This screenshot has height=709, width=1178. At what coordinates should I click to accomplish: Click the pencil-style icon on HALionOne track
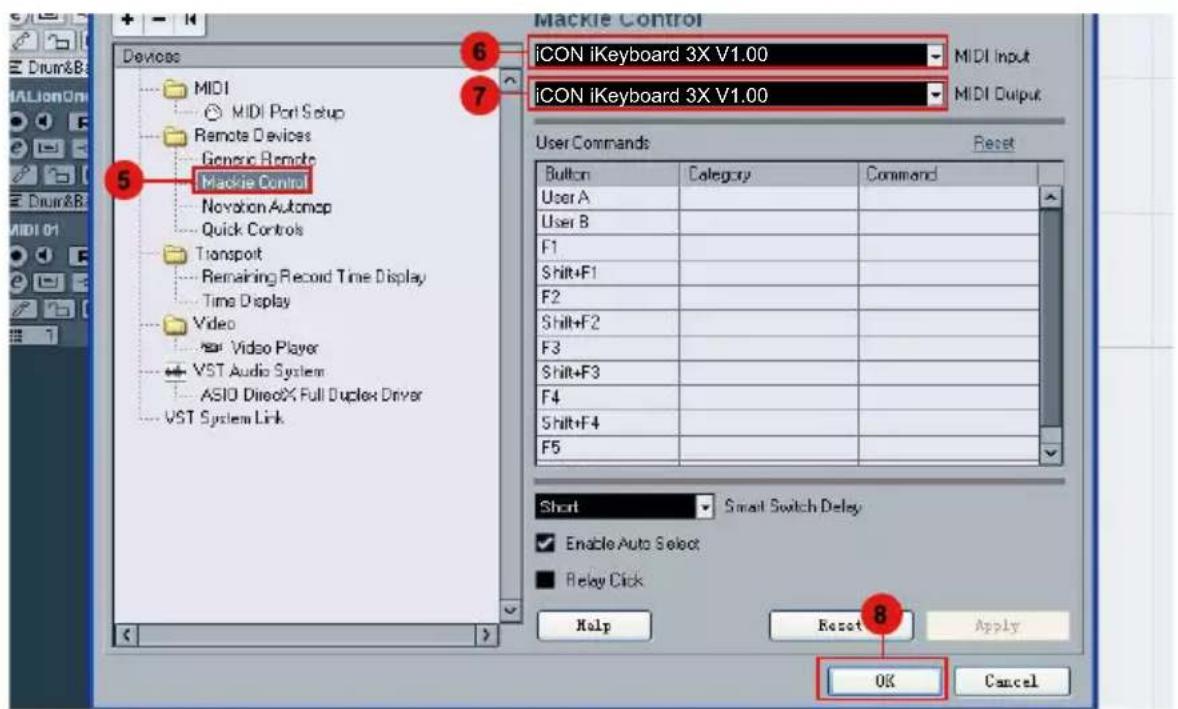[23, 175]
